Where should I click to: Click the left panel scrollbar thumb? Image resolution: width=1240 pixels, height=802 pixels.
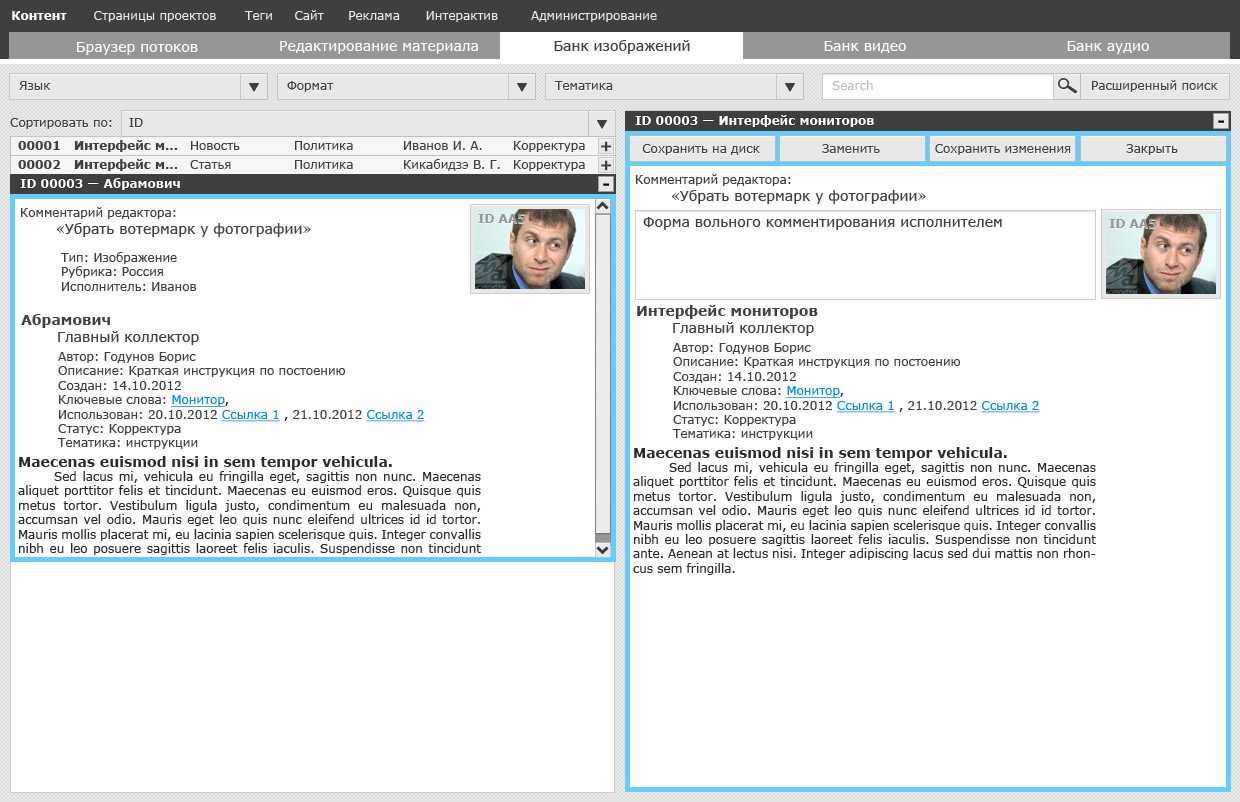pyautogui.click(x=602, y=376)
